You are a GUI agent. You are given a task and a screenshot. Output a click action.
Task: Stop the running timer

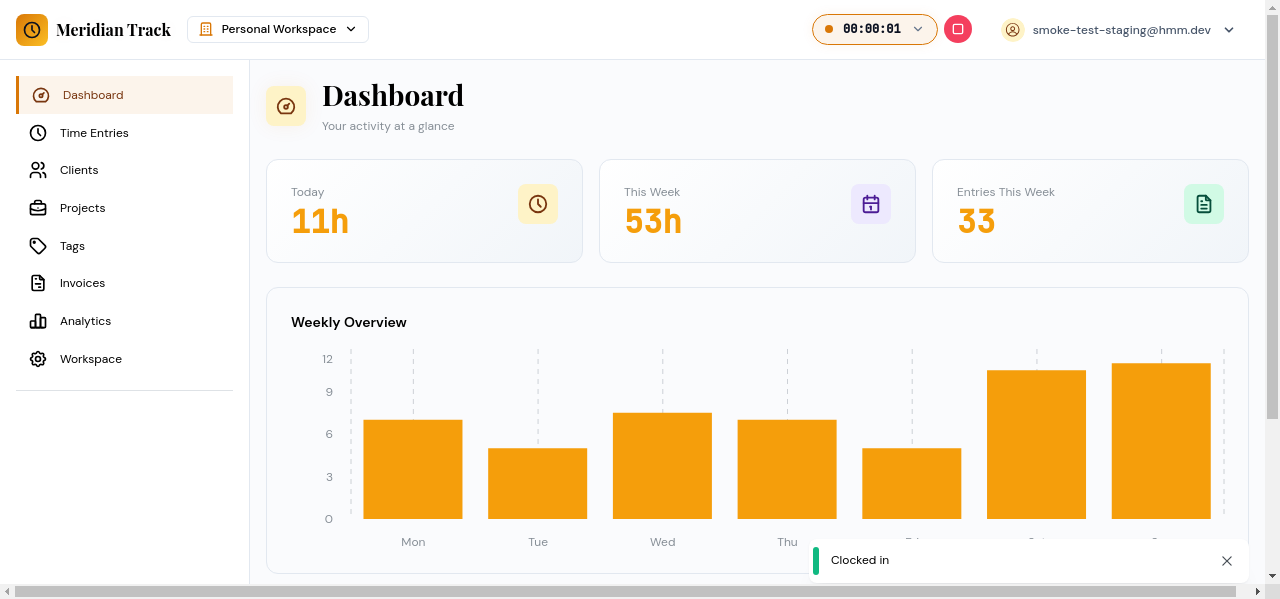pyautogui.click(x=957, y=29)
